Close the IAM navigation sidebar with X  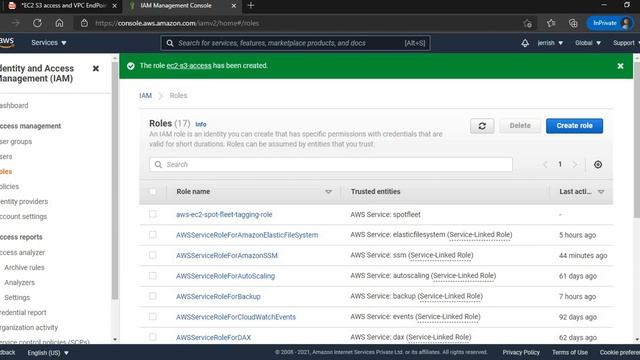tap(96, 69)
